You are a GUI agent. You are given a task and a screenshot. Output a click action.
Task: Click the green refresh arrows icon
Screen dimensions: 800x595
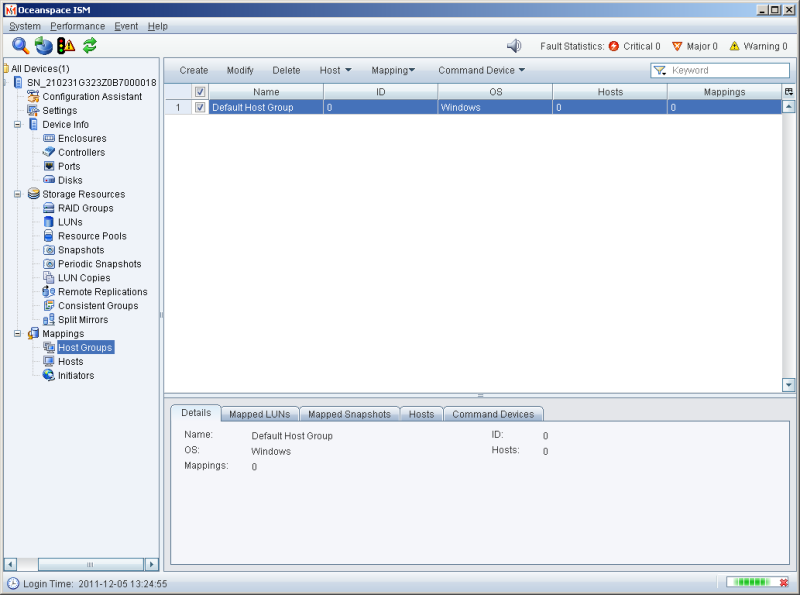(x=90, y=46)
